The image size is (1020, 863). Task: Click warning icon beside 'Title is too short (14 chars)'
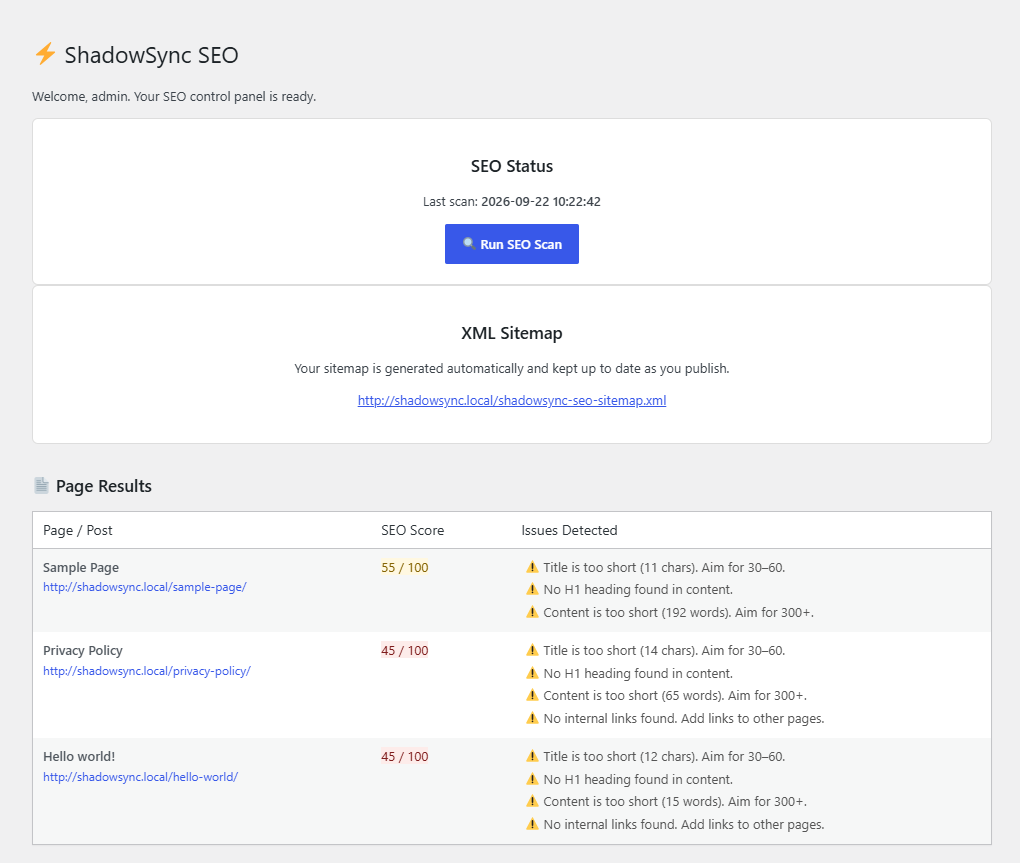click(x=532, y=650)
